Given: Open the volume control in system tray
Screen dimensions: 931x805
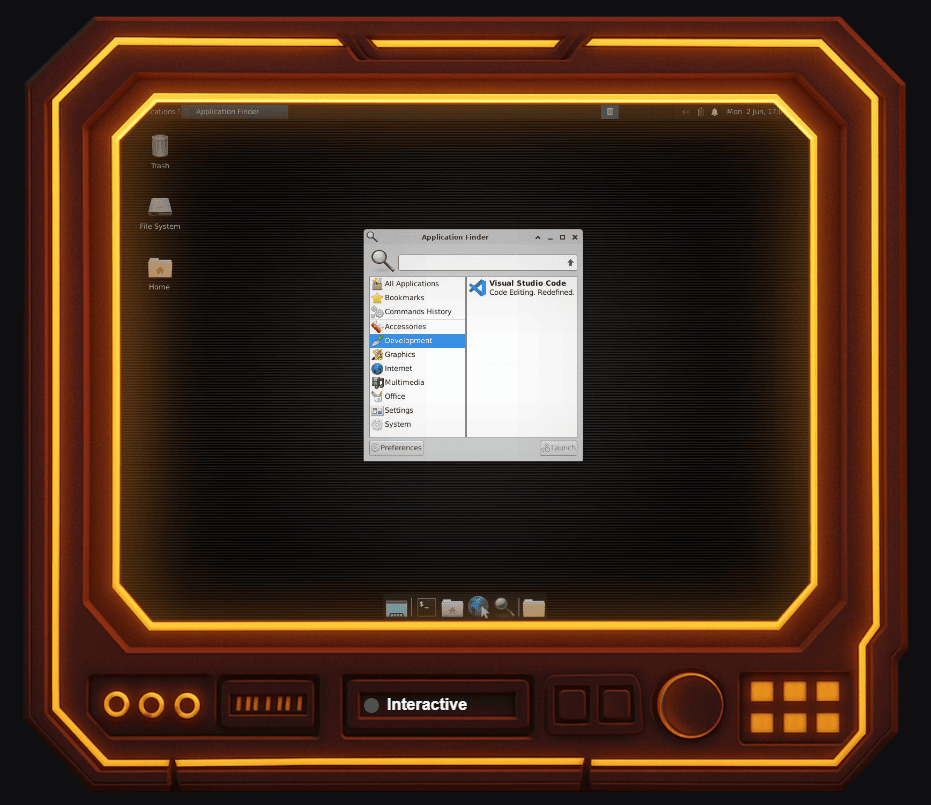Looking at the screenshot, I should click(685, 112).
